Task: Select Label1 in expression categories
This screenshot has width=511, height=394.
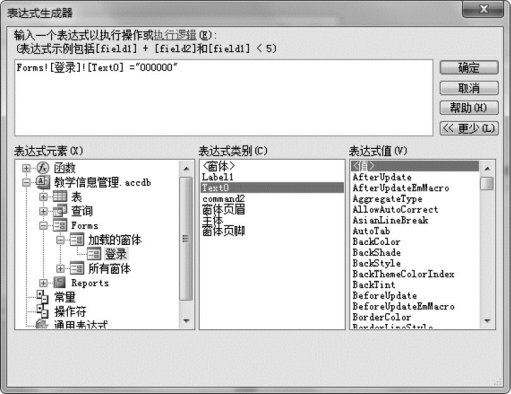Action: click(x=218, y=177)
